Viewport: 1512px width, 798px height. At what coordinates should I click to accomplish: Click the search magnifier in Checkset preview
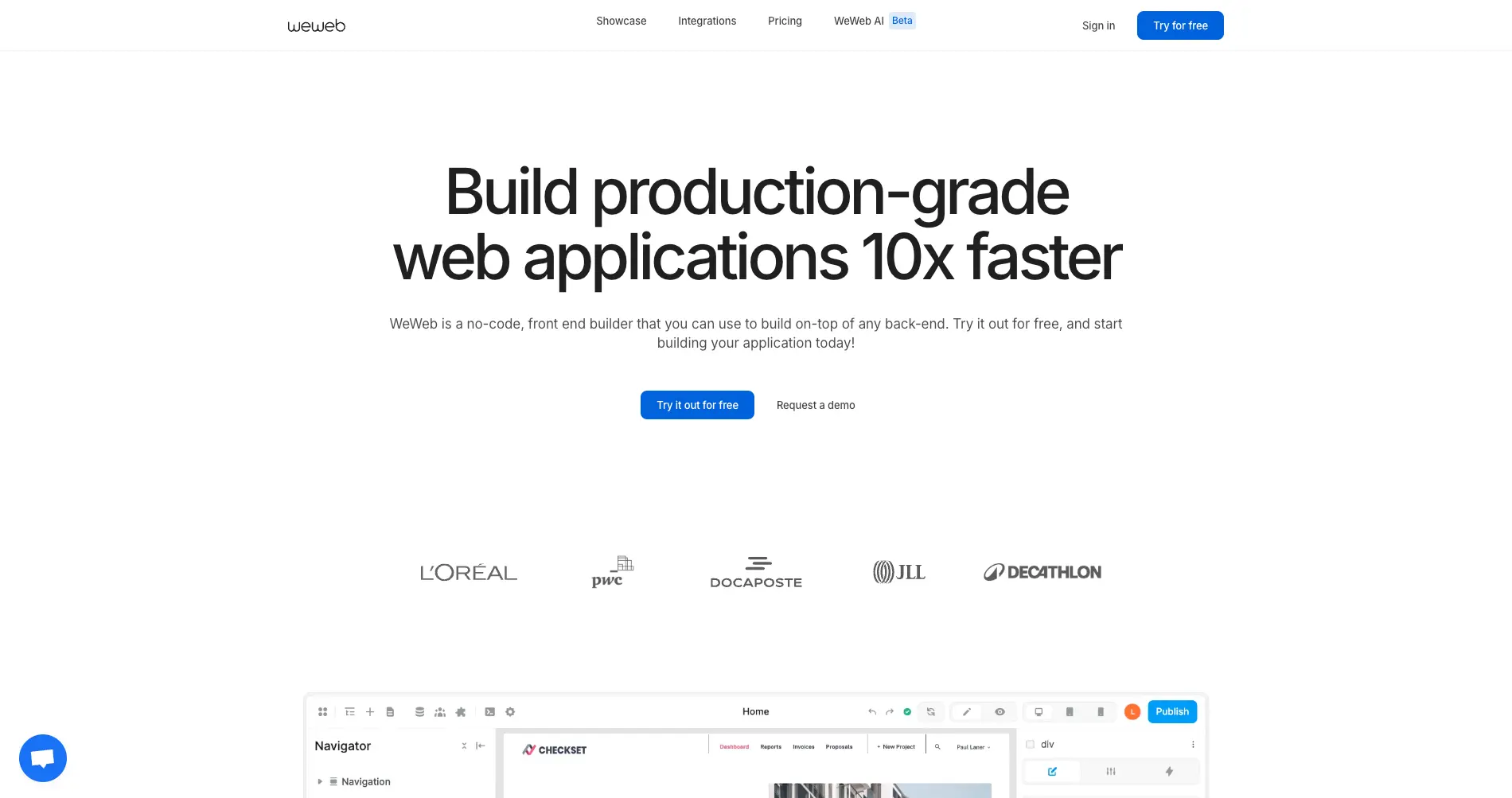click(x=937, y=747)
